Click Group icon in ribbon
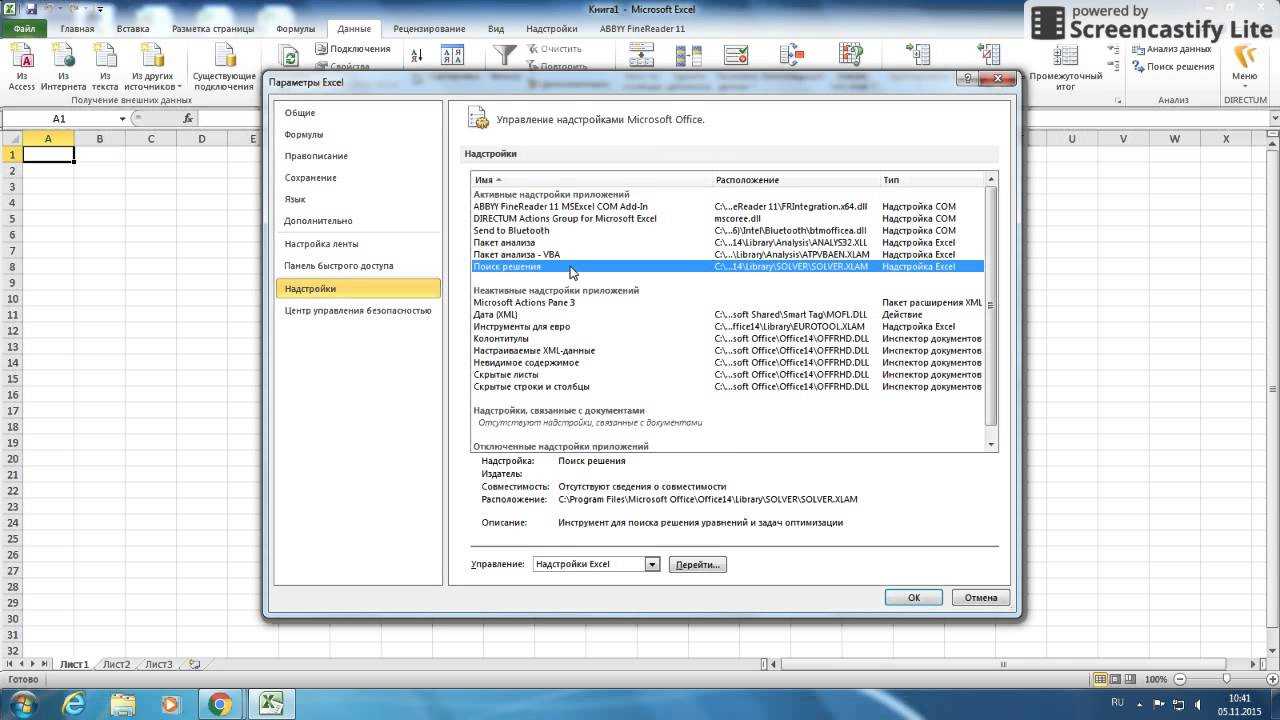The image size is (1280, 720). [x=917, y=56]
